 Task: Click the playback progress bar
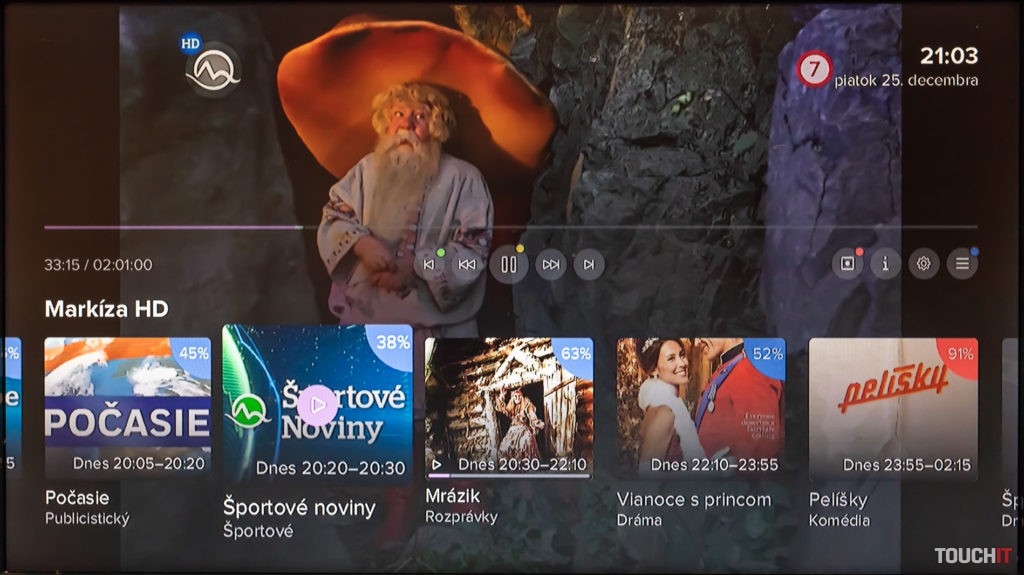coord(510,228)
